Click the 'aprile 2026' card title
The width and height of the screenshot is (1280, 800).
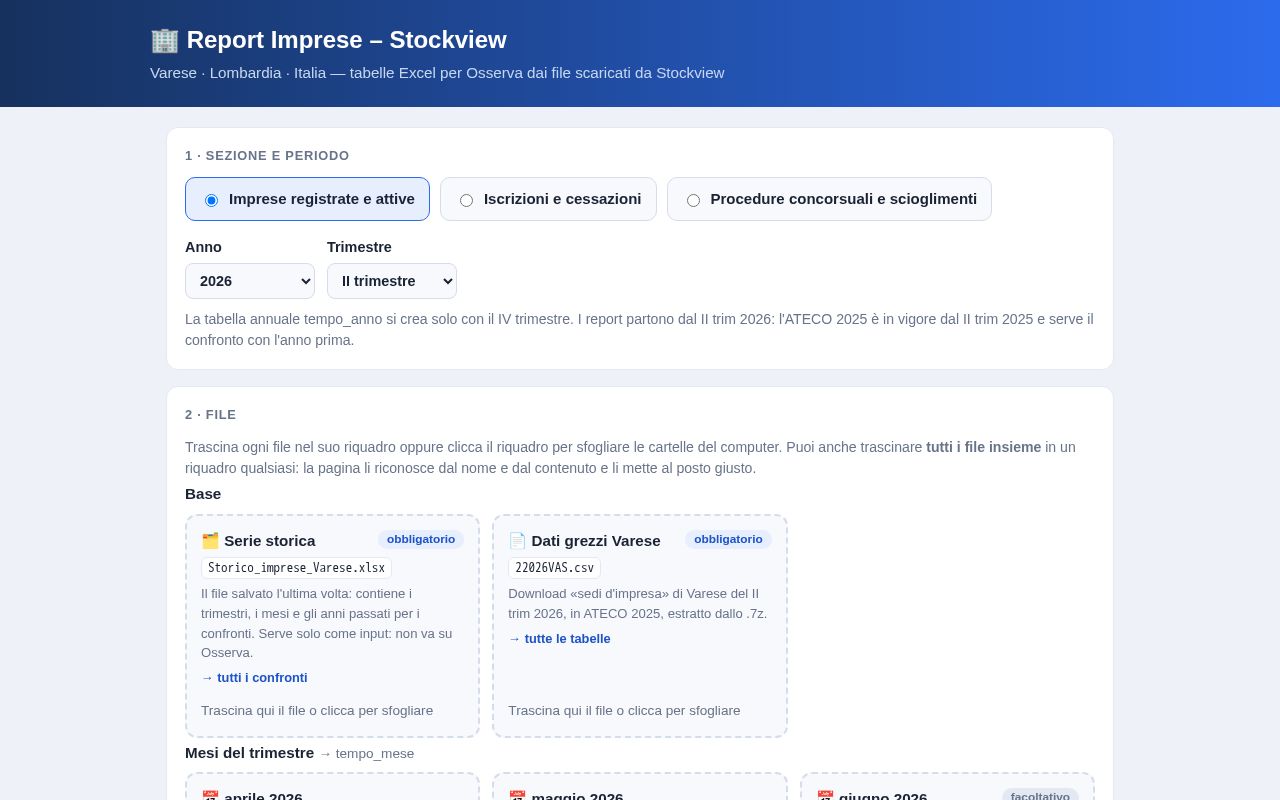(263, 795)
